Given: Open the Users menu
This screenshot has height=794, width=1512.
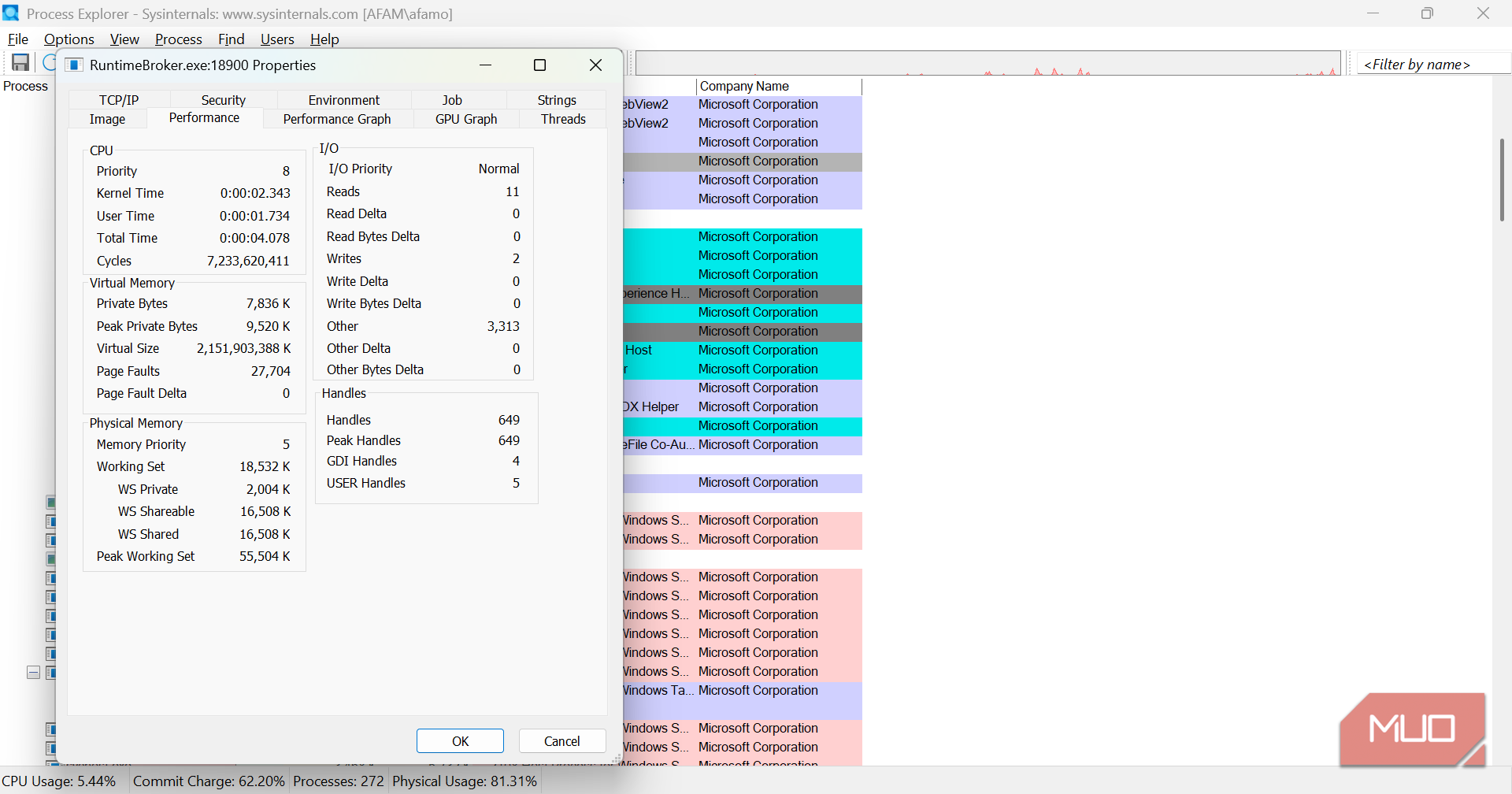Looking at the screenshot, I should (277, 39).
